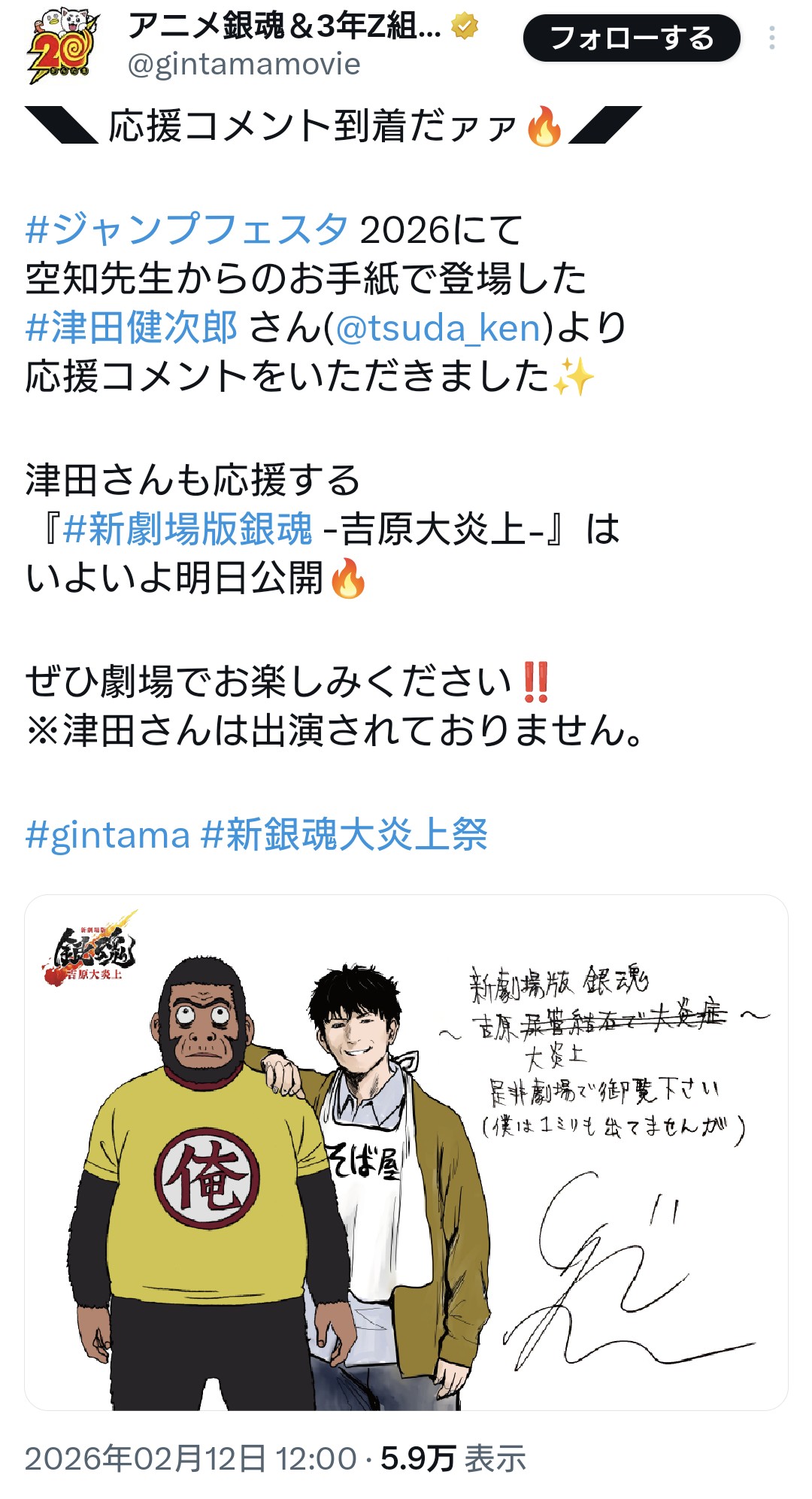Open the @tsuda_ken mention
The image size is (812, 1499).
click(x=438, y=328)
